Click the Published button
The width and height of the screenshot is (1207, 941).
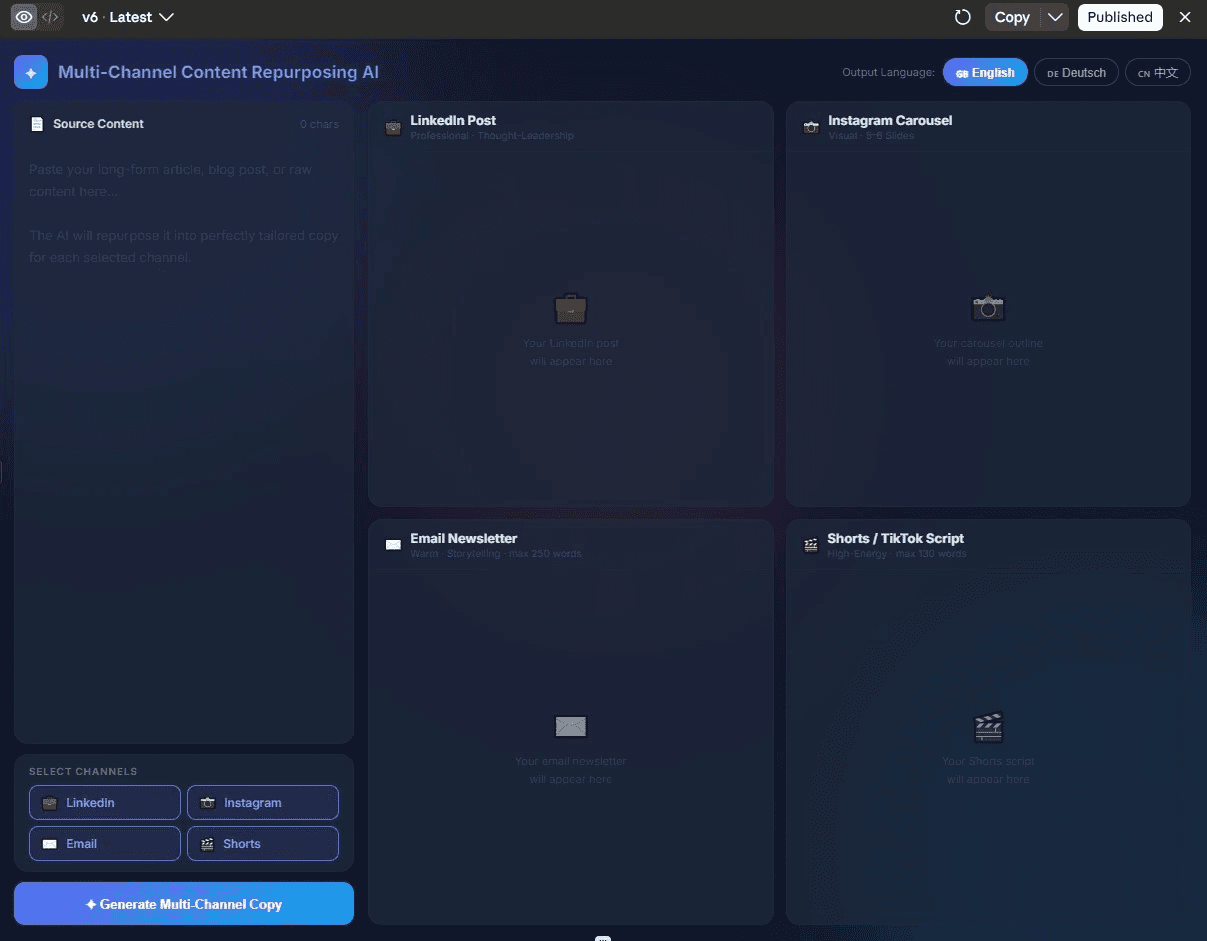click(1120, 17)
